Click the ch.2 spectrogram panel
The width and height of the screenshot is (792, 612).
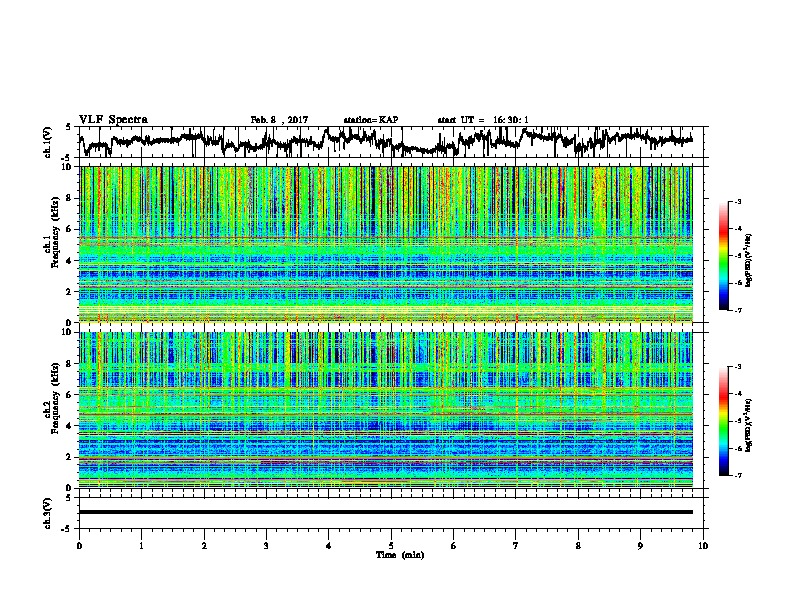click(x=386, y=410)
